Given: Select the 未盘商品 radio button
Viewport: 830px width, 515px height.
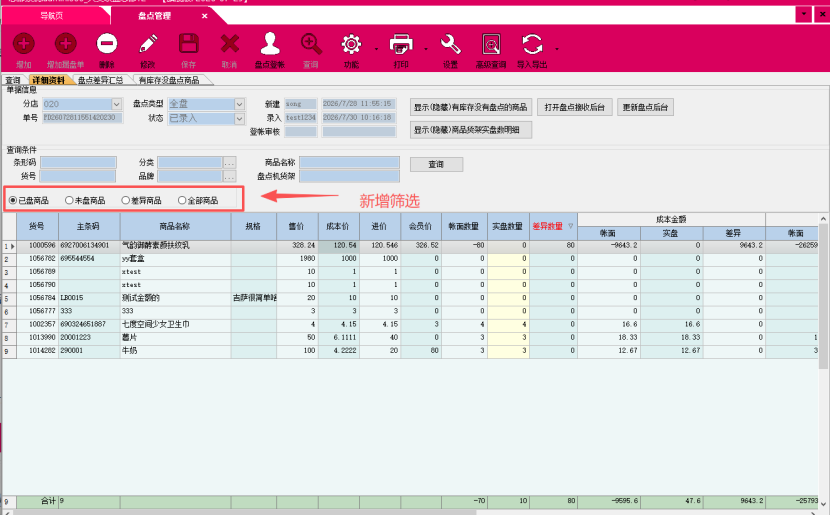Looking at the screenshot, I should (x=69, y=201).
